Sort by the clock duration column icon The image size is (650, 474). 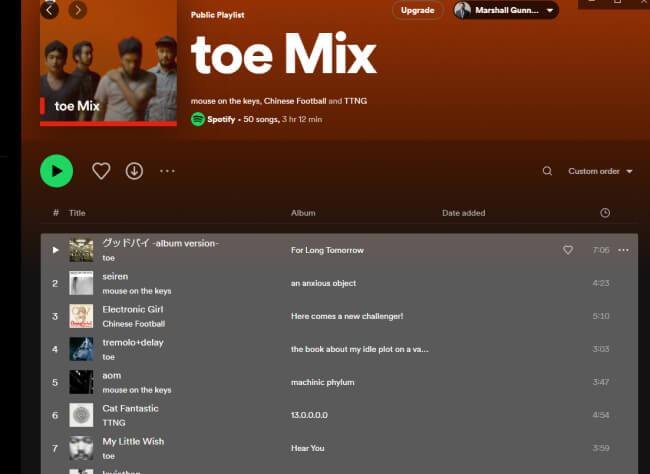(x=605, y=213)
